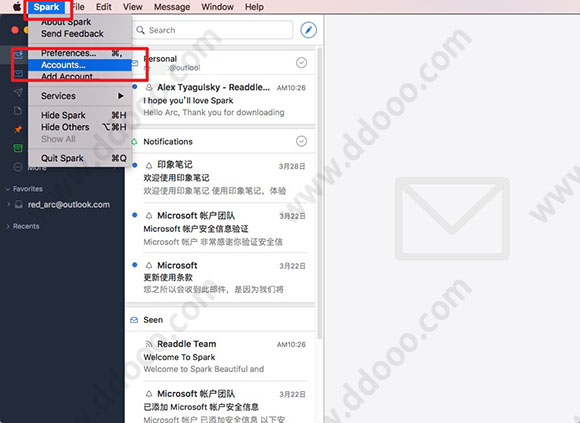Open the Message menu

[172, 7]
